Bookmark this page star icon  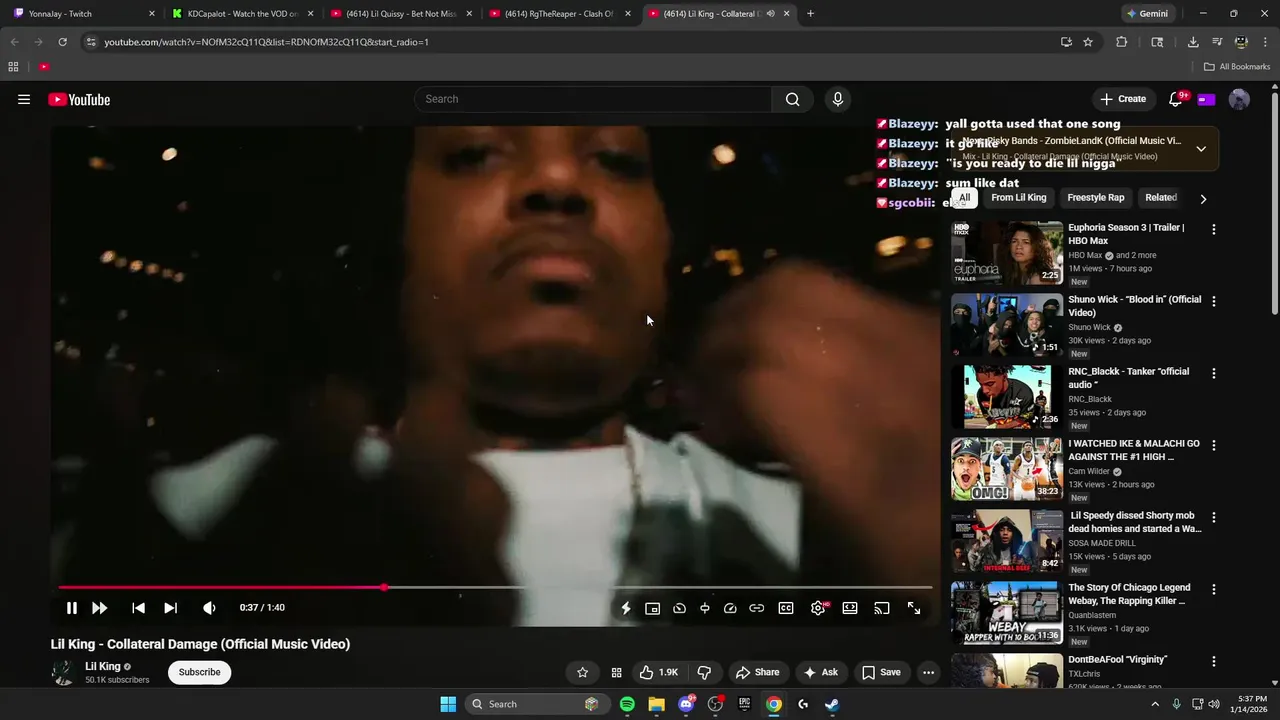1088,42
